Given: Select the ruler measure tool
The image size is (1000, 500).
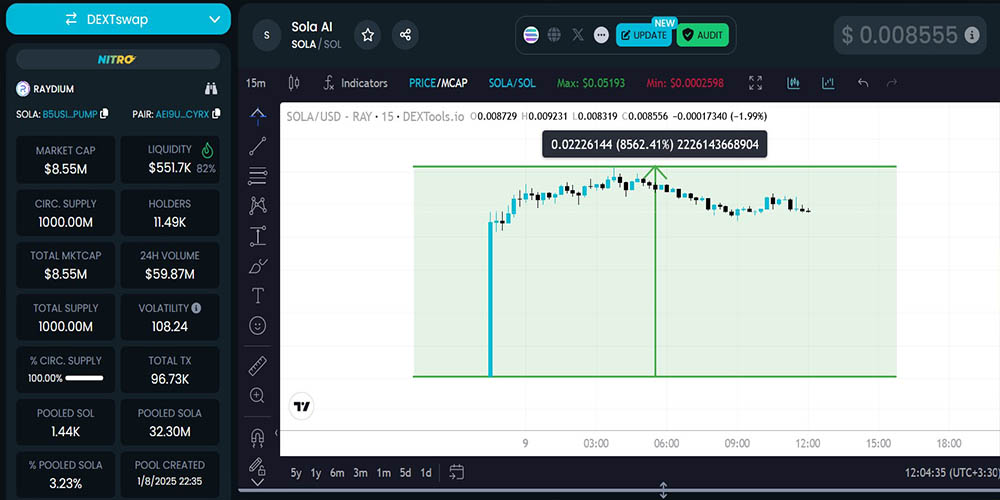Looking at the screenshot, I should click(258, 366).
